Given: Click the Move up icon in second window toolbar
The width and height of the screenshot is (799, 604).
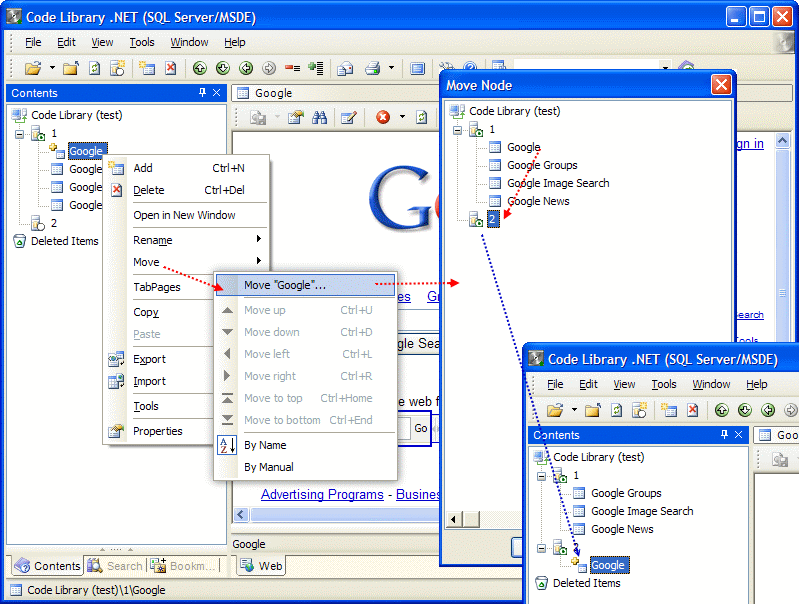Looking at the screenshot, I should click(722, 410).
